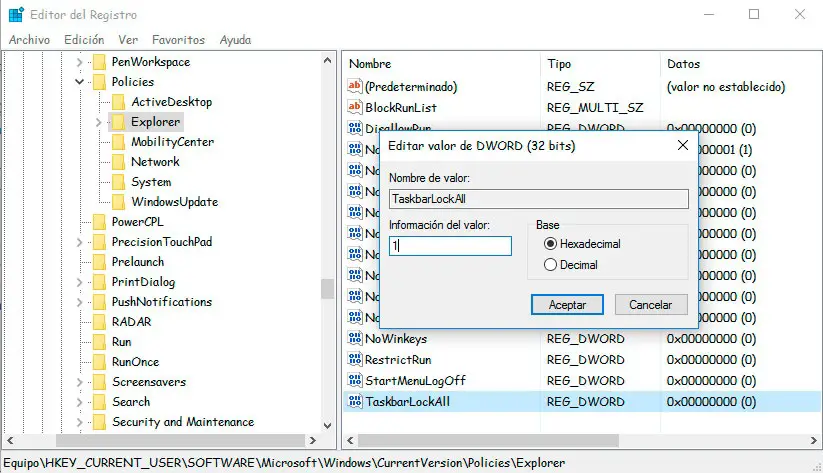The height and width of the screenshot is (473, 823).
Task: Click the PushNotifications folder icon
Action: tap(99, 302)
